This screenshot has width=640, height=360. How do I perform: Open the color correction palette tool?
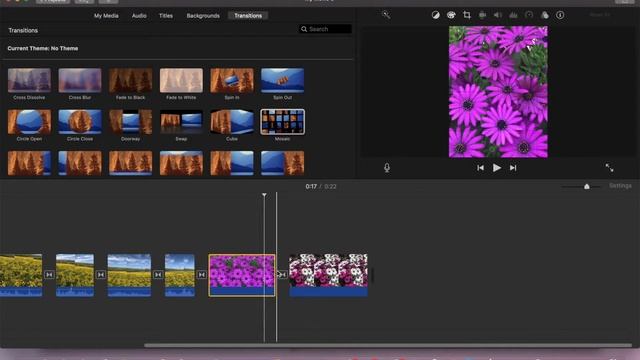(x=451, y=15)
